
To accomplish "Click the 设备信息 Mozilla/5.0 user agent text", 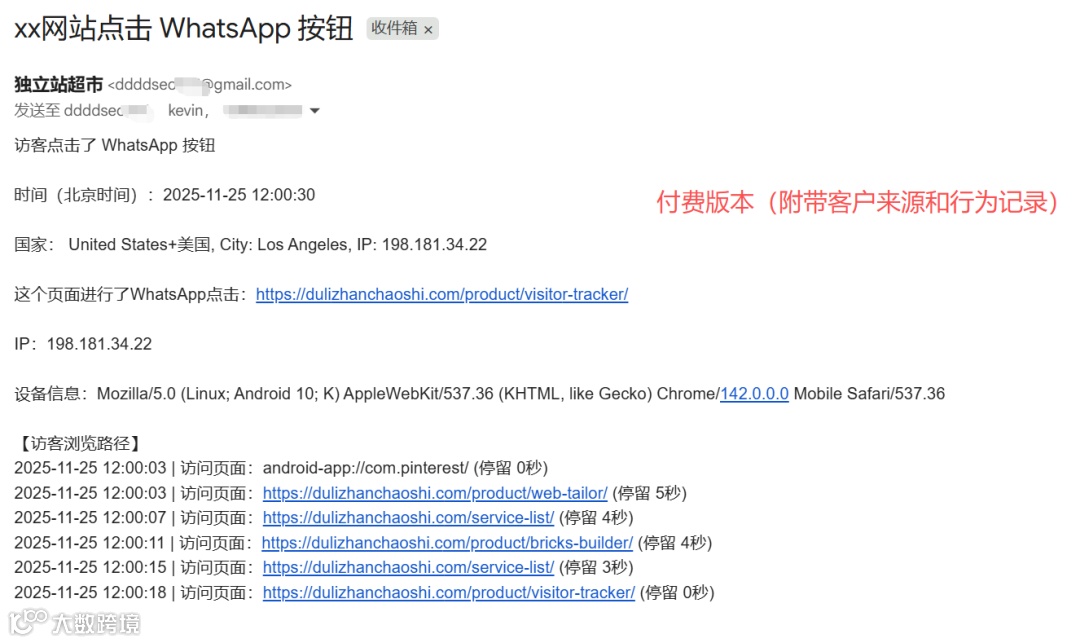I will (x=479, y=394).
